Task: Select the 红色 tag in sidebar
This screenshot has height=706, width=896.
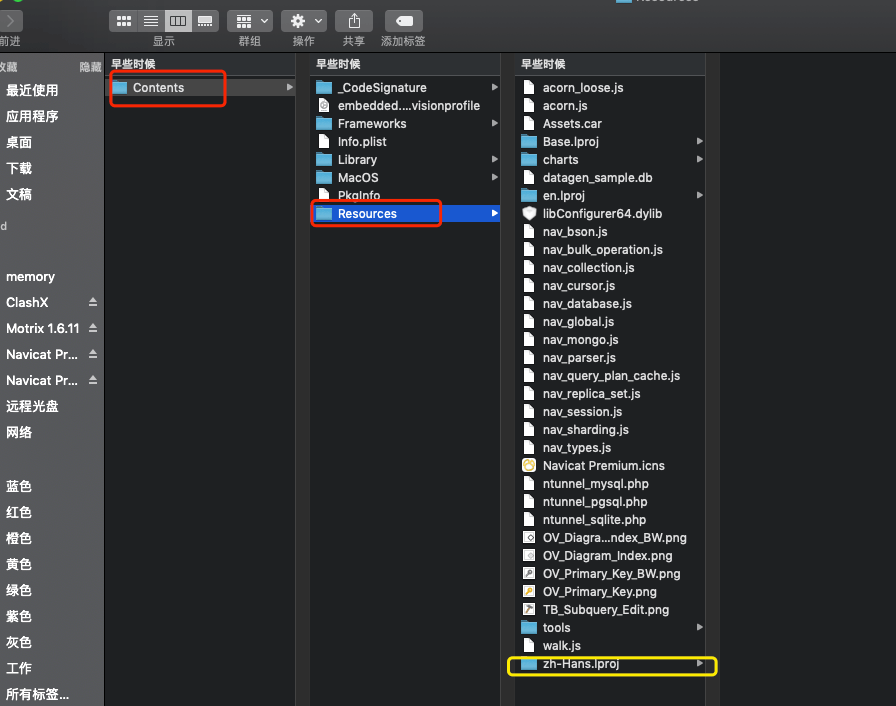Action: click(19, 512)
